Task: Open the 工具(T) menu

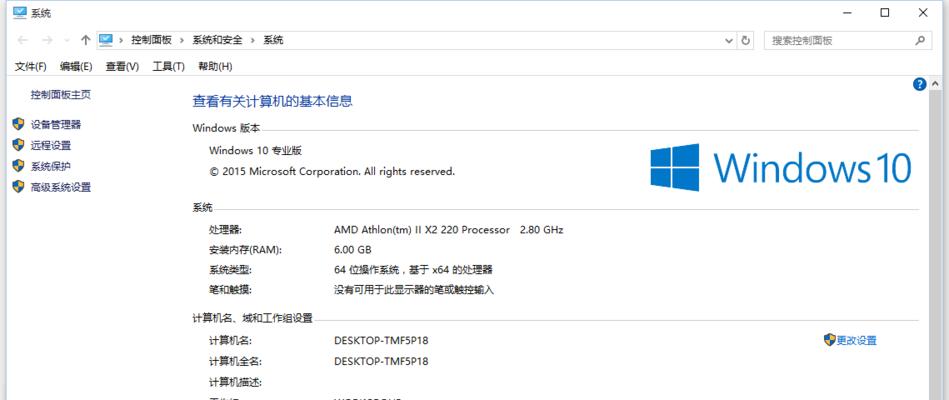Action: 168,66
